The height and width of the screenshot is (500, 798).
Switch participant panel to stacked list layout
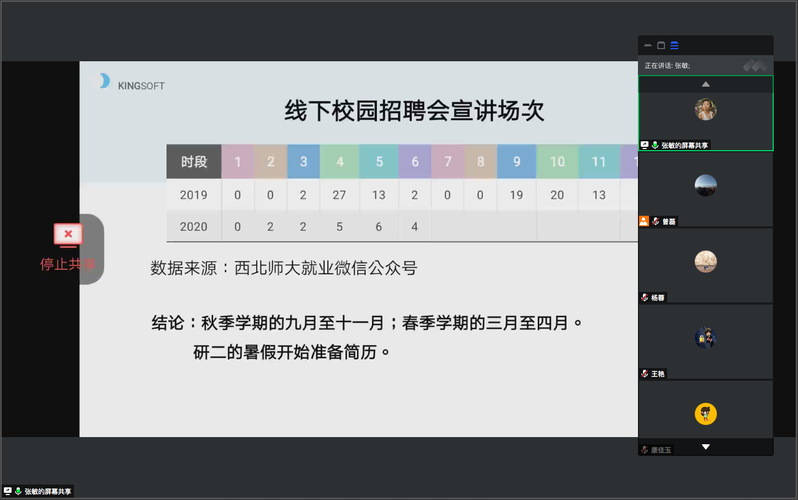pyautogui.click(x=675, y=45)
